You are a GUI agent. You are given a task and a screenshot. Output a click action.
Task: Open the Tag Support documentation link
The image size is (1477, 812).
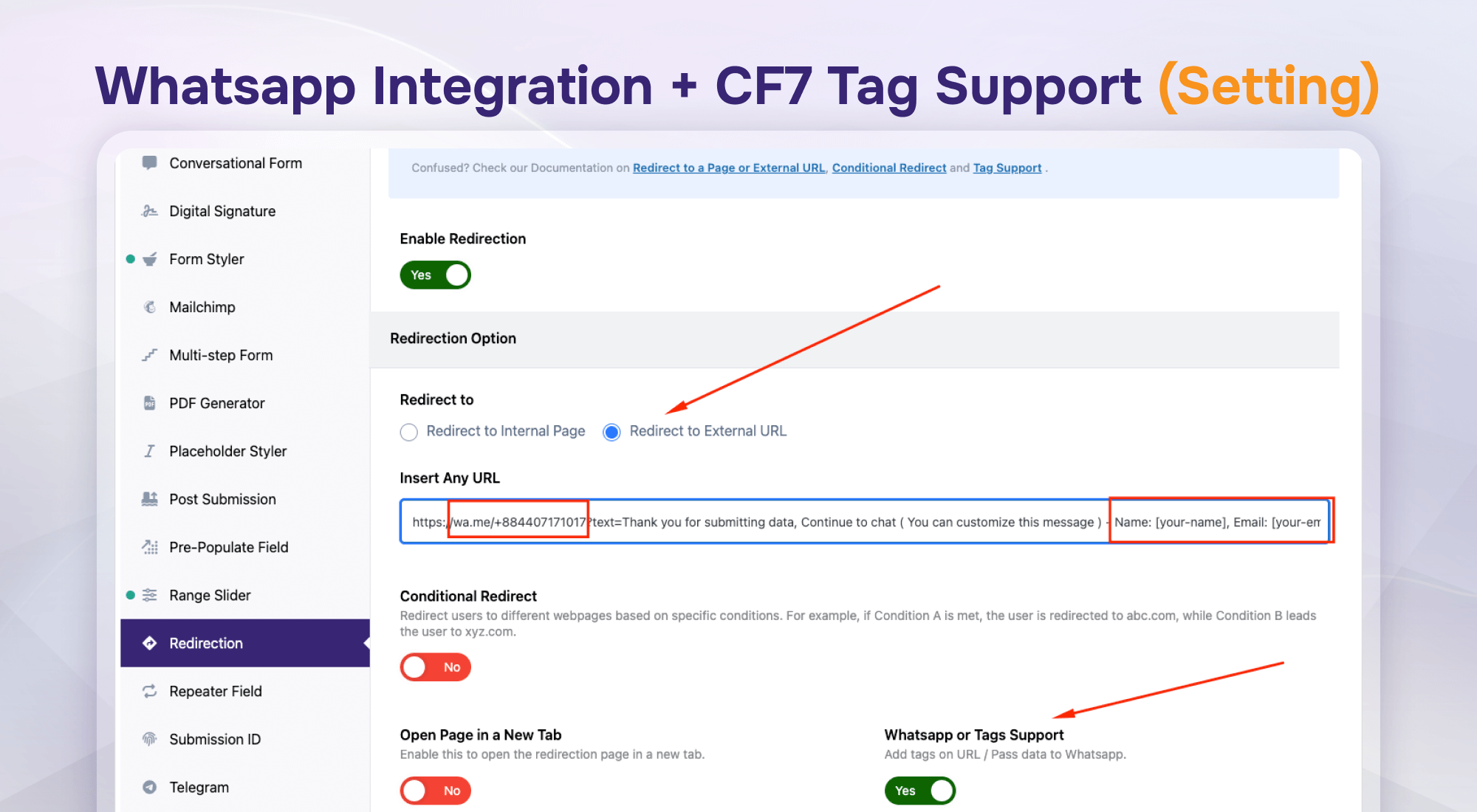1007,168
